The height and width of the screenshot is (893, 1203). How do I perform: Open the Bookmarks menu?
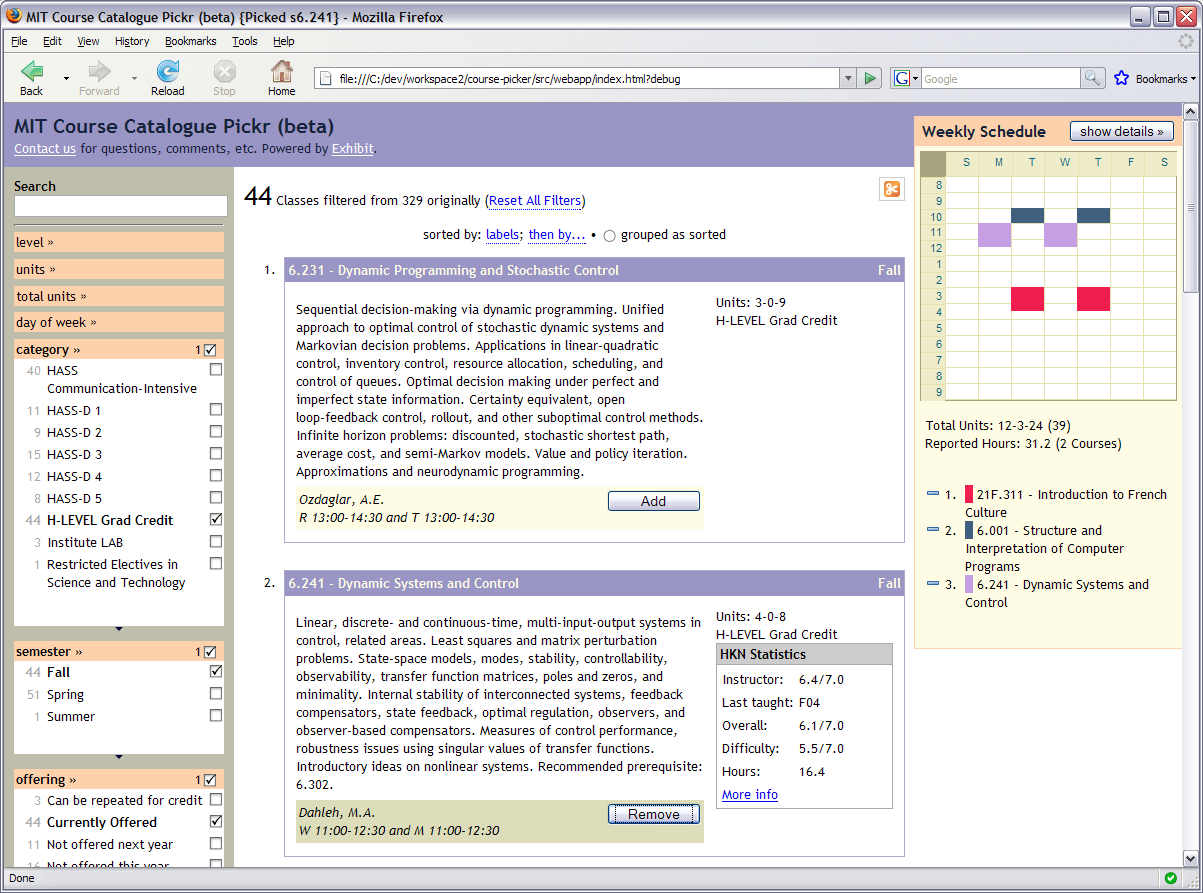[x=190, y=41]
